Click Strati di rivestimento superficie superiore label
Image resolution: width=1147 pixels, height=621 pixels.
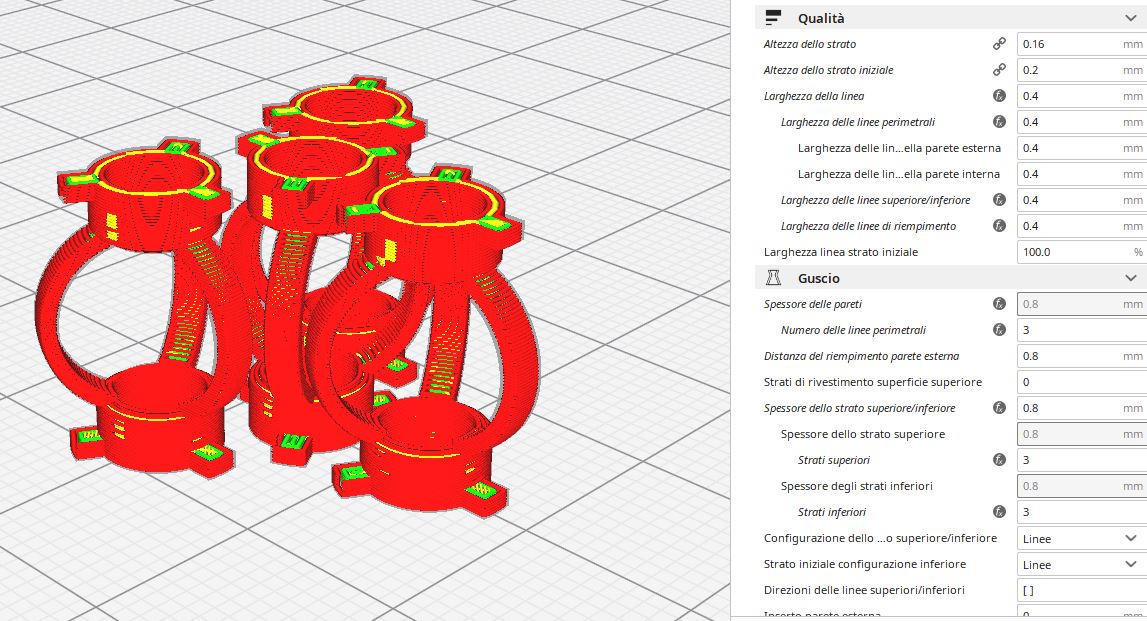873,382
